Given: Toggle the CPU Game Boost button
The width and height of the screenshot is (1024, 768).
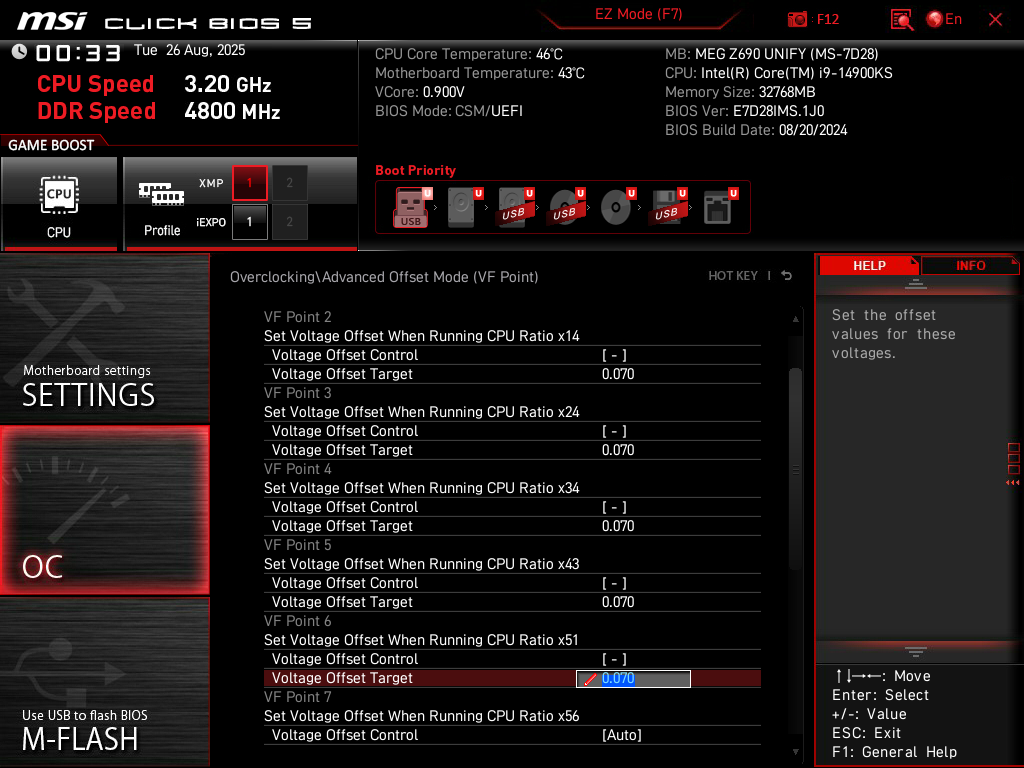Looking at the screenshot, I should tap(59, 204).
